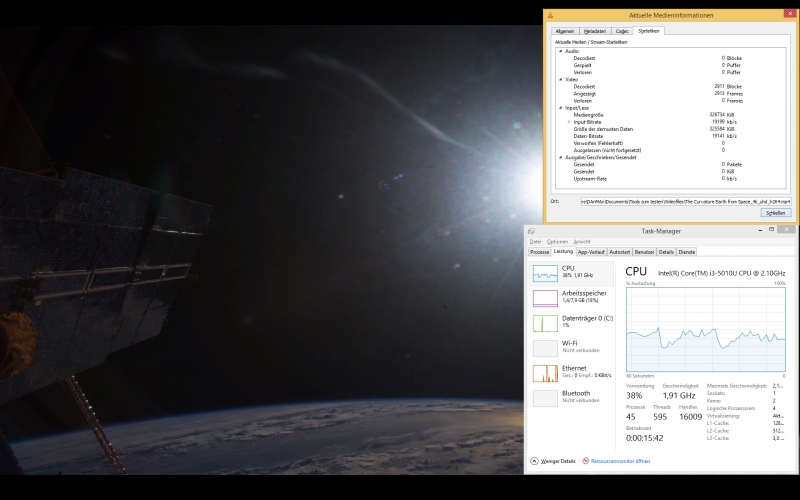
Task: Click the 16009 Handles count
Action: coord(690,417)
